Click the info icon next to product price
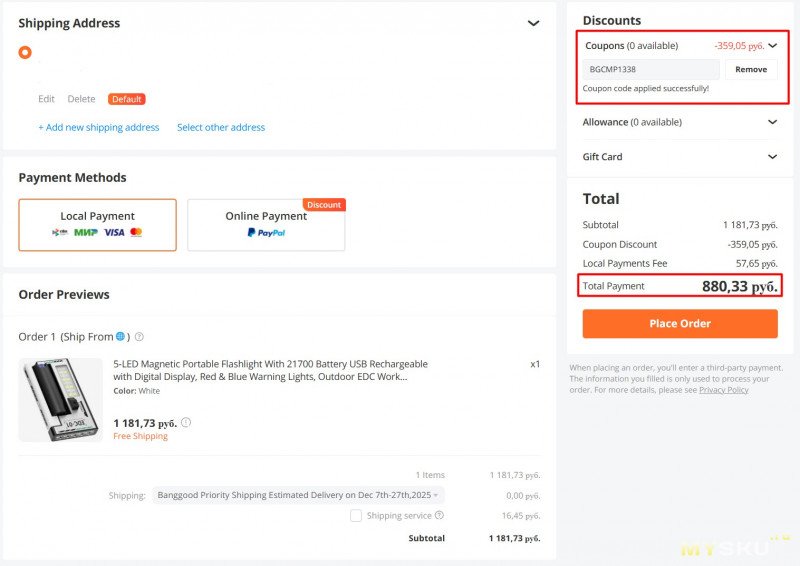Viewport: 800px width, 566px height. tap(186, 423)
